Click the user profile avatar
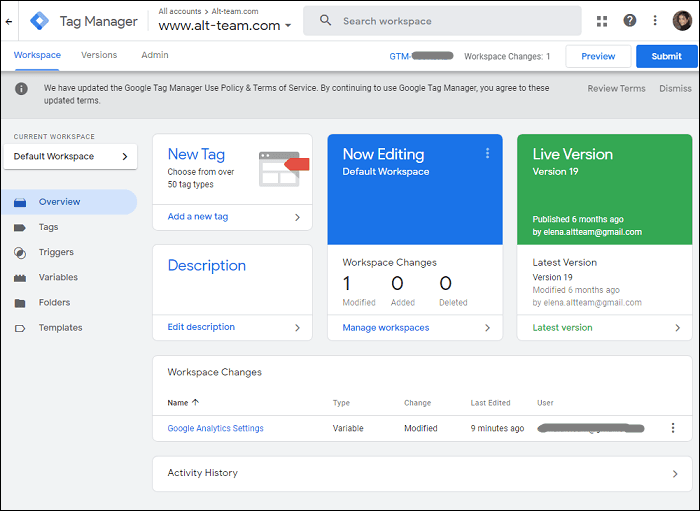The height and width of the screenshot is (511, 700). [682, 21]
